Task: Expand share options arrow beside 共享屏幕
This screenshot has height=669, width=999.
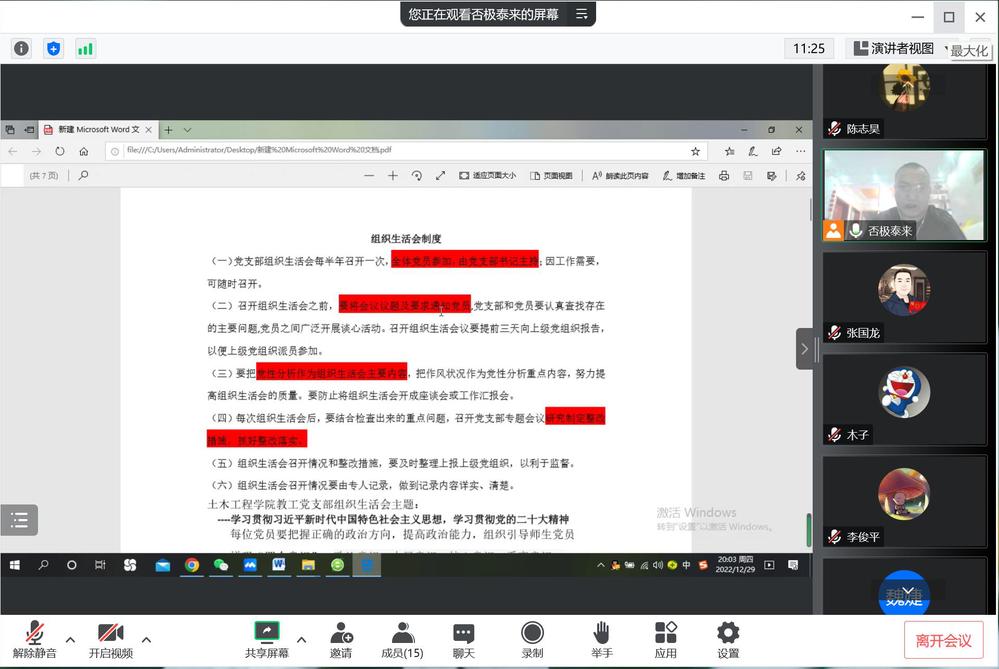Action: 302,639
